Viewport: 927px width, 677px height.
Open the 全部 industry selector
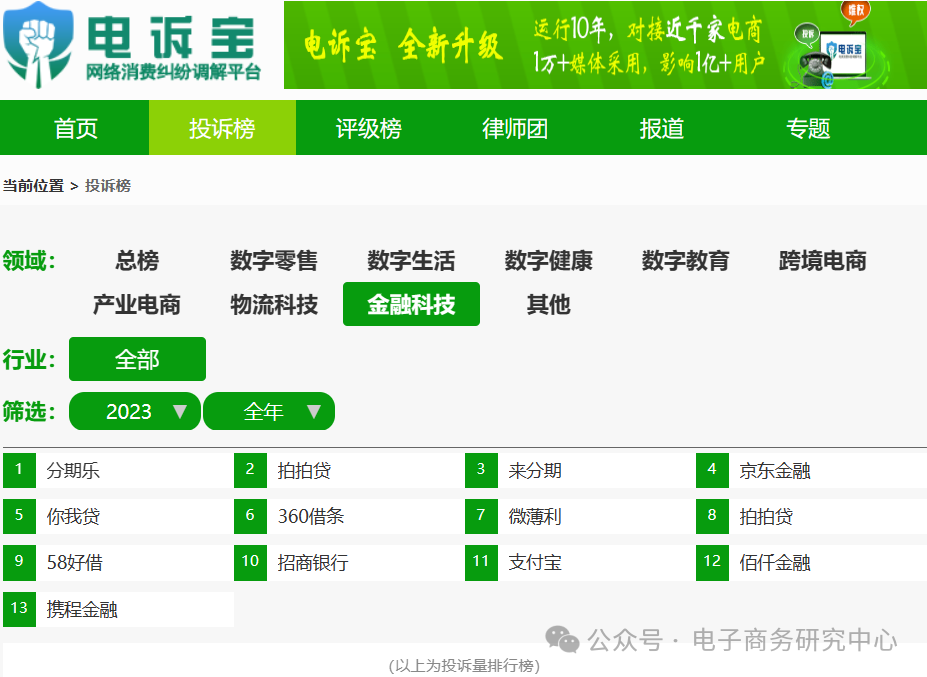click(x=137, y=358)
